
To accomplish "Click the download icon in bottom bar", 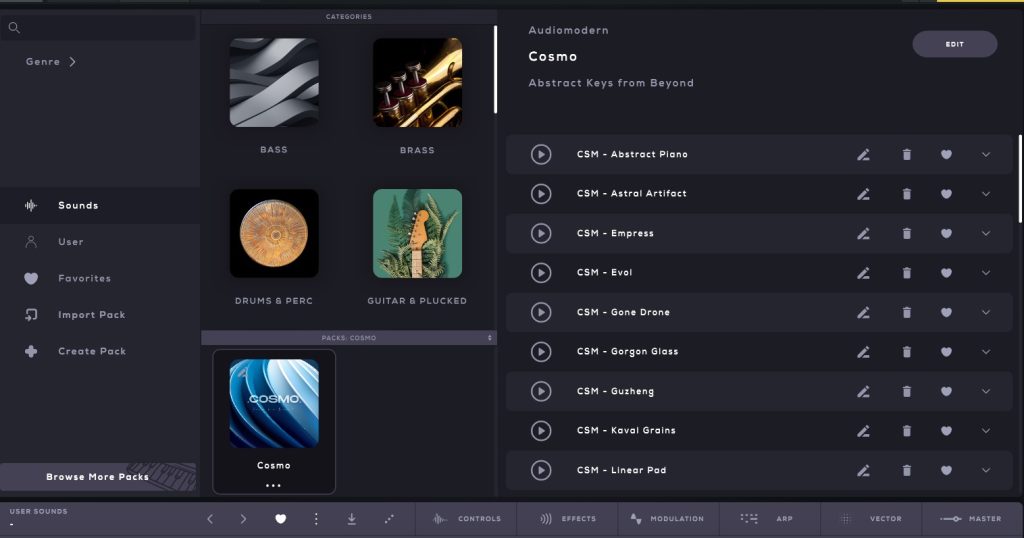I will 352,519.
